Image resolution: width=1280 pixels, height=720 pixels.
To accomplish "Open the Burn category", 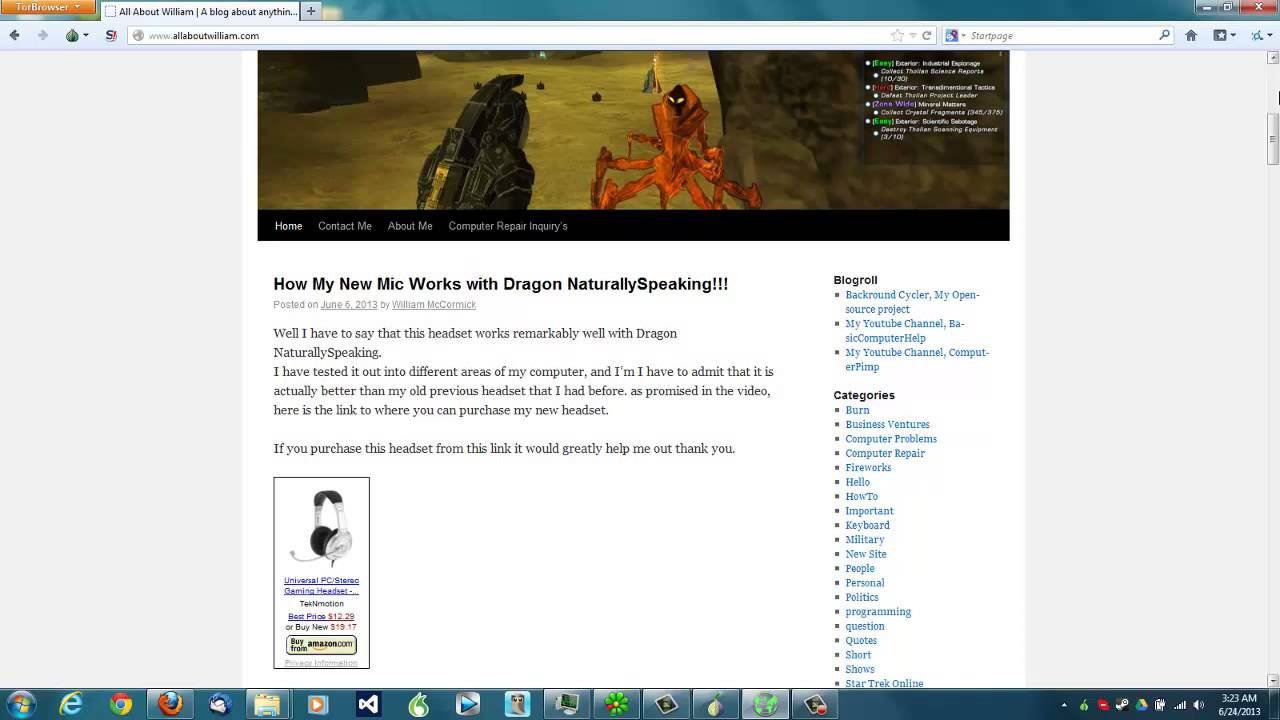I will click(857, 410).
